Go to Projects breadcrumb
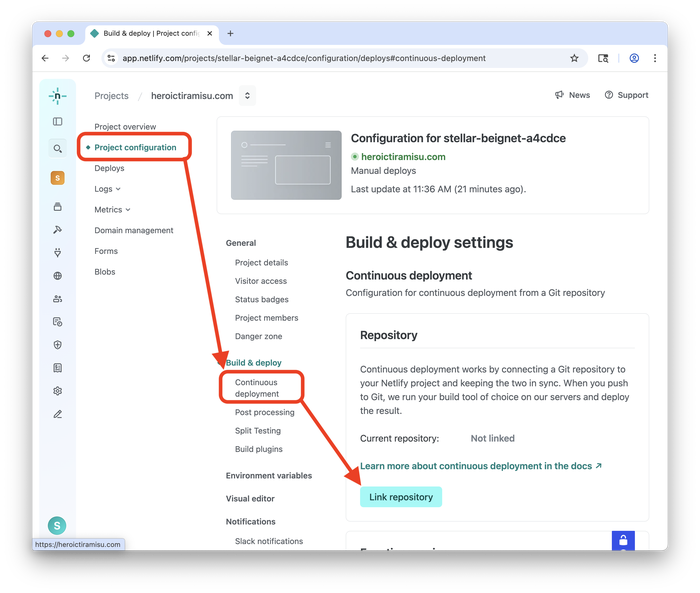 112,96
